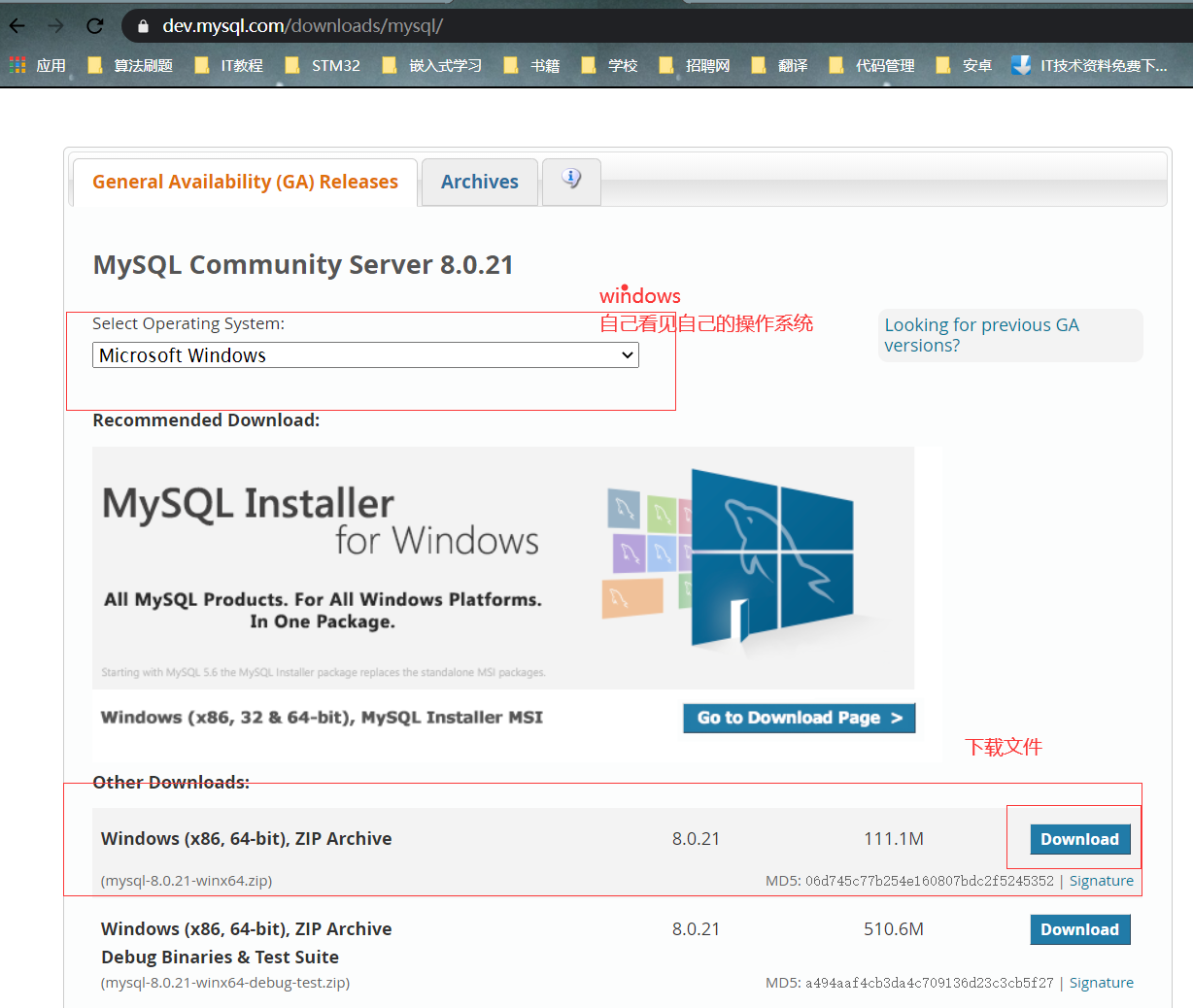
Task: Click the MD5 a494aaf4cb3da4c709136d23c3cb5f27 text
Action: tap(909, 983)
